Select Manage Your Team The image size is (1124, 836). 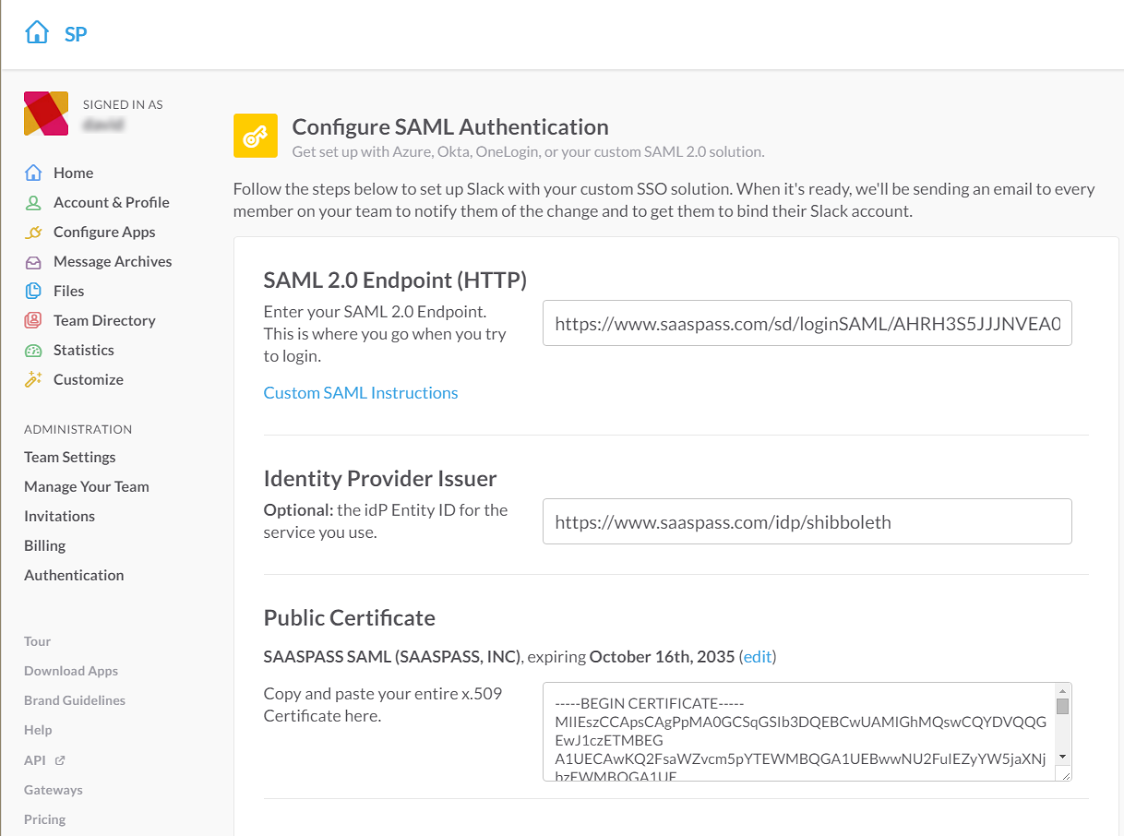pyautogui.click(x=87, y=487)
